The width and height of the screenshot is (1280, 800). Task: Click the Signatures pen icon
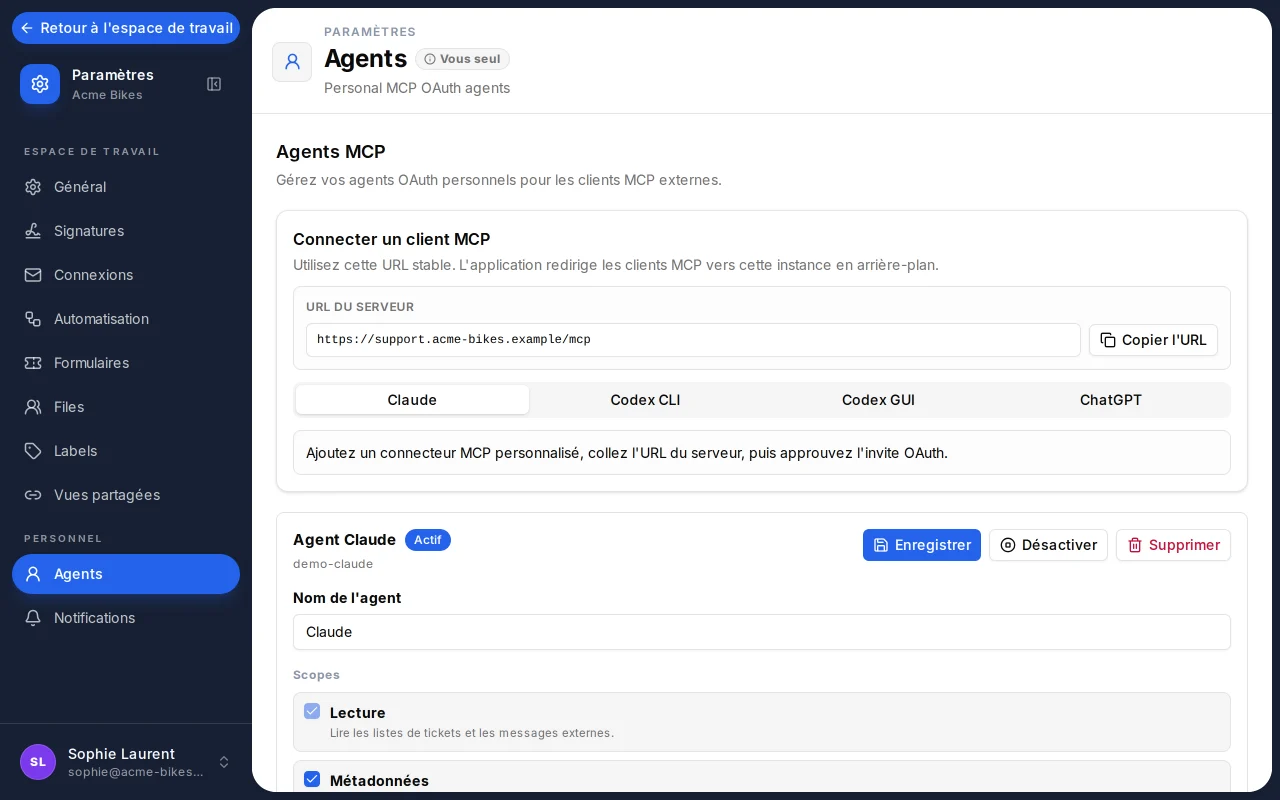point(33,231)
